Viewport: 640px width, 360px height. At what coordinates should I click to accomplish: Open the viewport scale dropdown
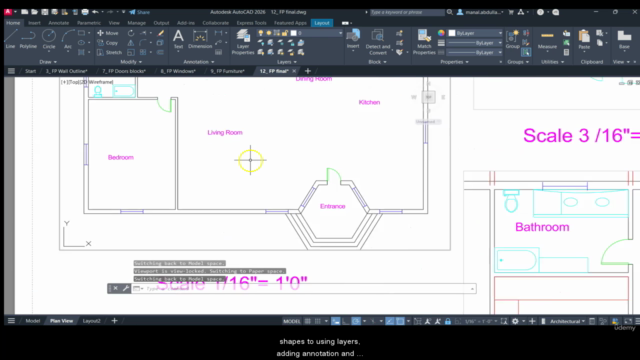coord(481,321)
